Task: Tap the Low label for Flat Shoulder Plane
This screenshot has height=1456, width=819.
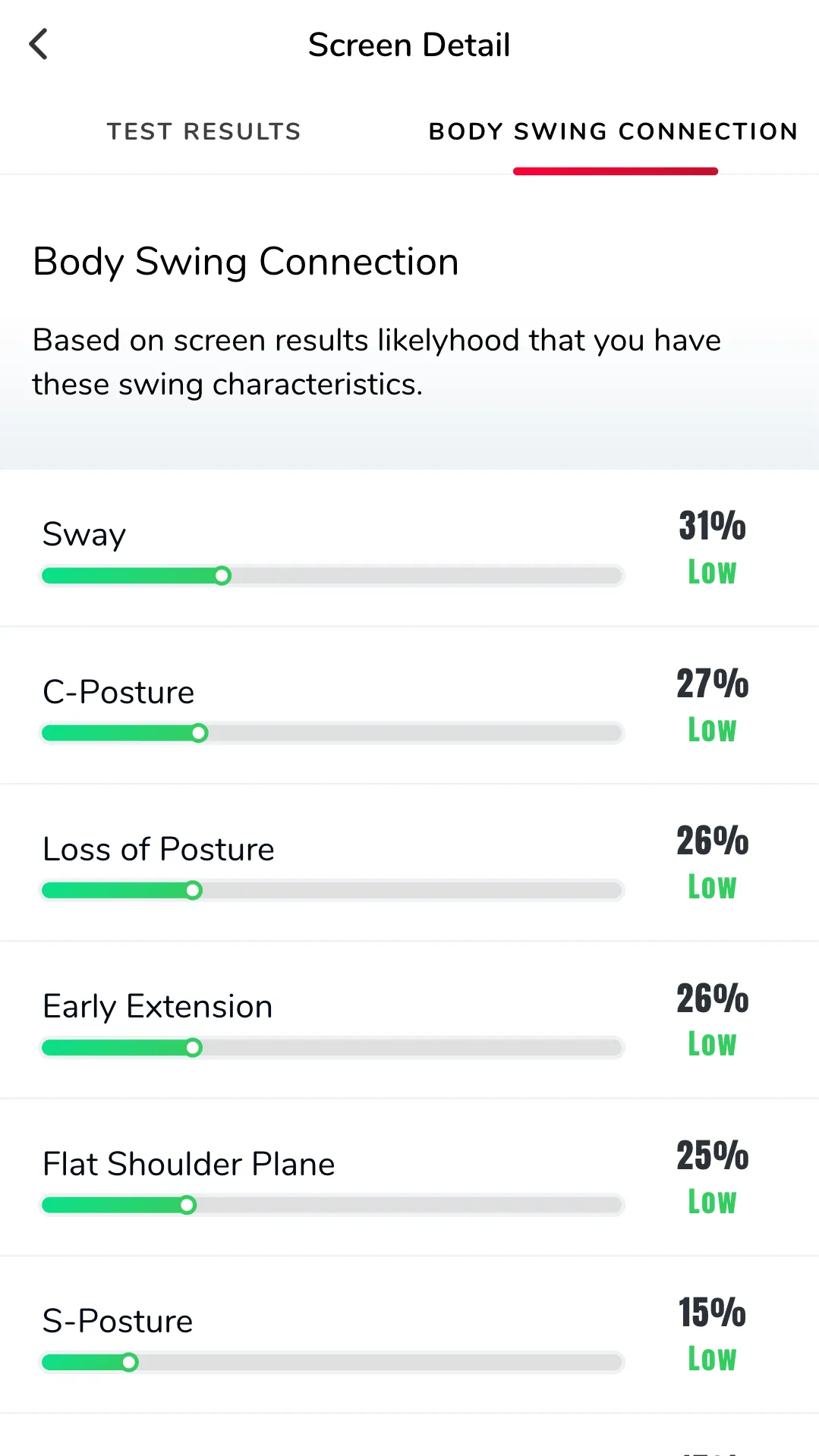Action: click(710, 1201)
